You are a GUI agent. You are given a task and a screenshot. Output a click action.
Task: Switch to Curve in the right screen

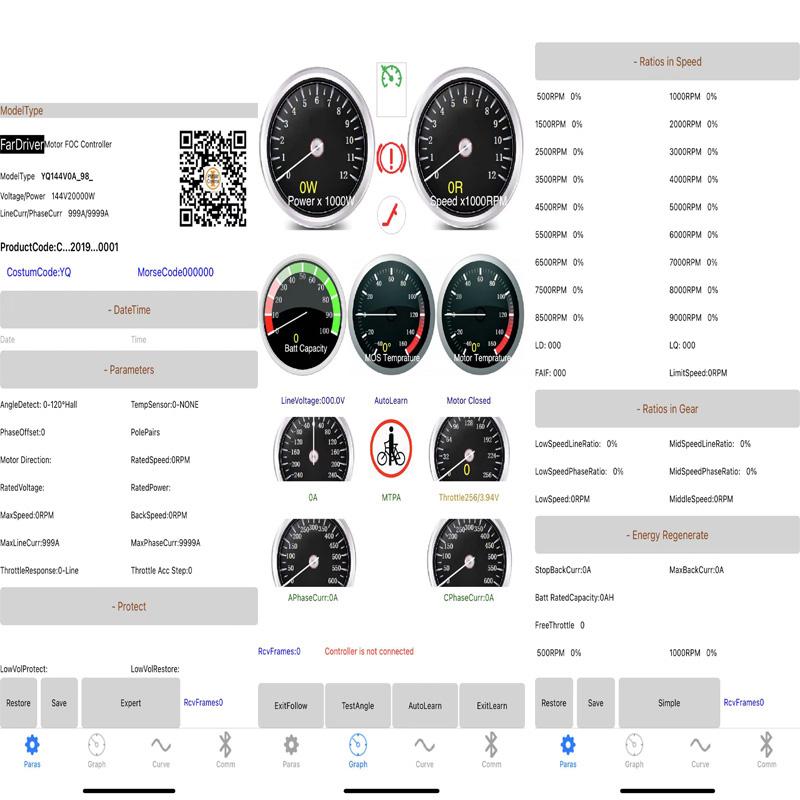point(701,751)
